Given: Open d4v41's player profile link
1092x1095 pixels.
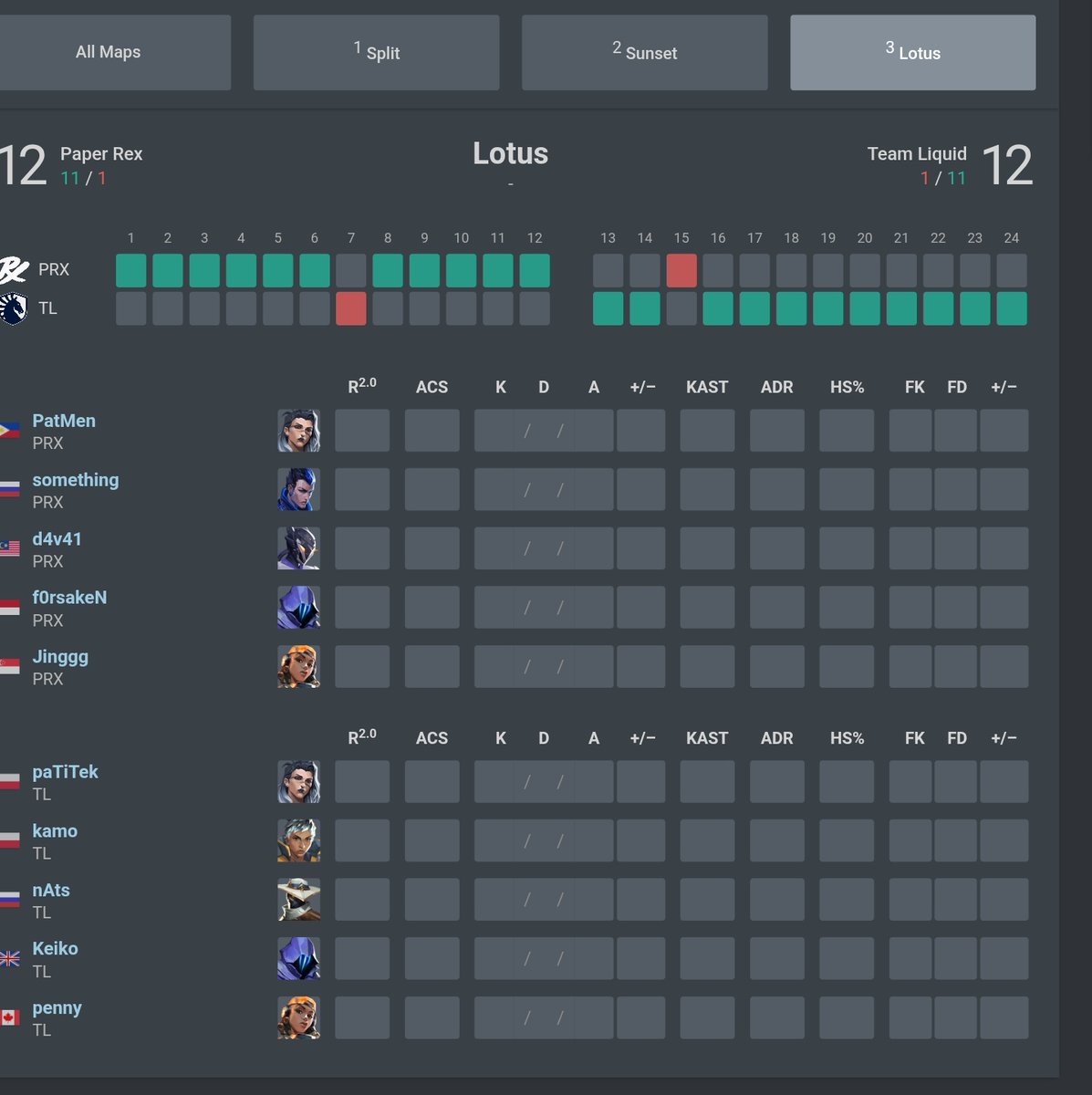Looking at the screenshot, I should coord(57,538).
